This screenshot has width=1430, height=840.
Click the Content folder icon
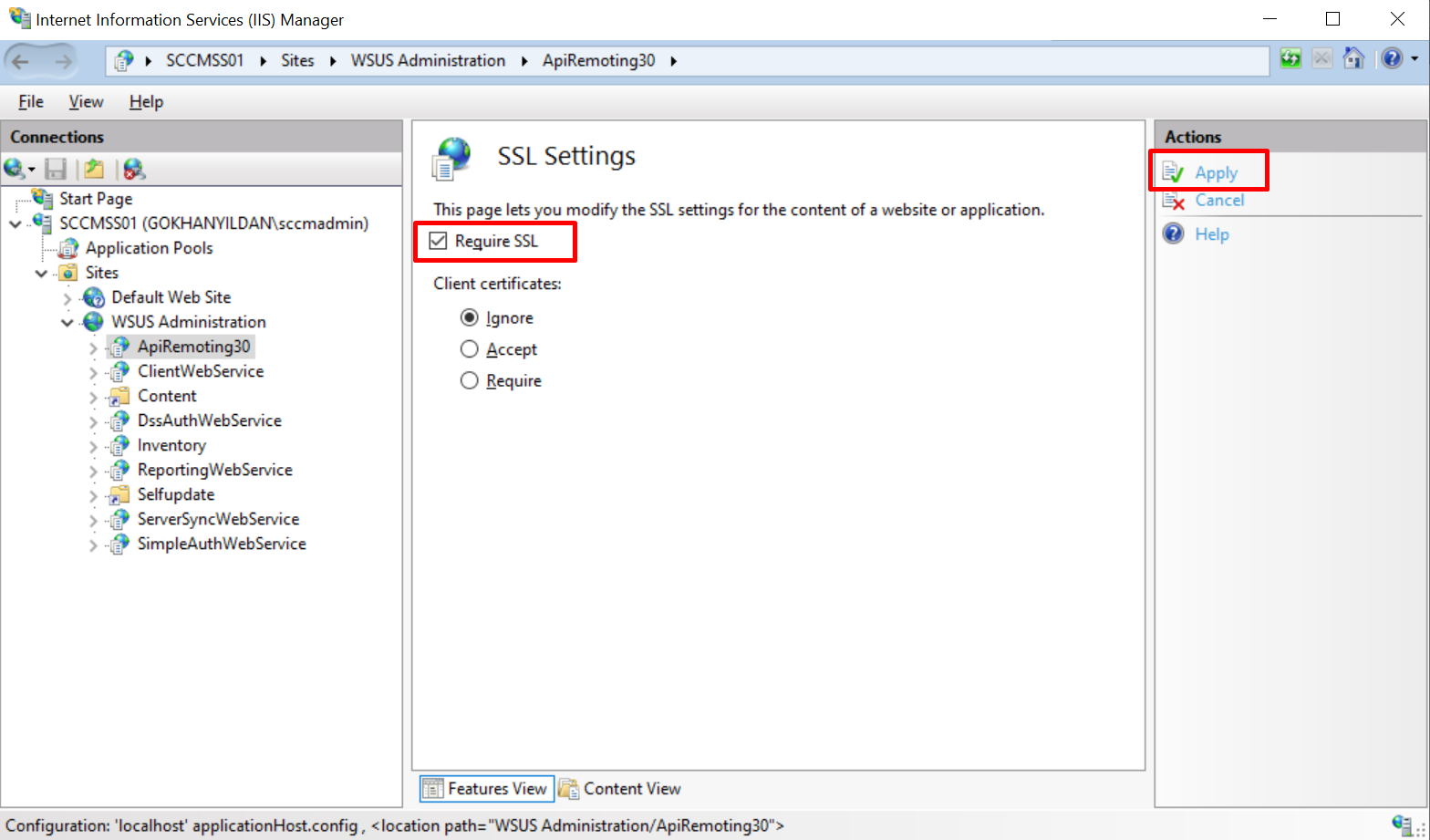[119, 396]
